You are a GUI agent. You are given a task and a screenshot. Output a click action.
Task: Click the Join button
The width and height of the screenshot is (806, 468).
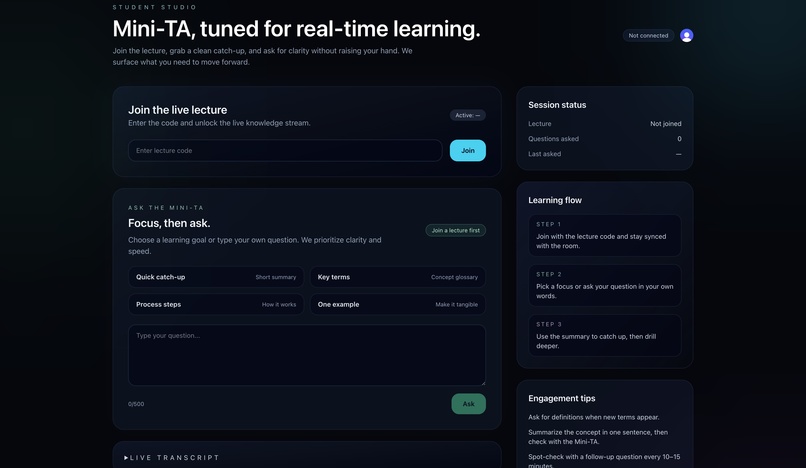pos(468,151)
